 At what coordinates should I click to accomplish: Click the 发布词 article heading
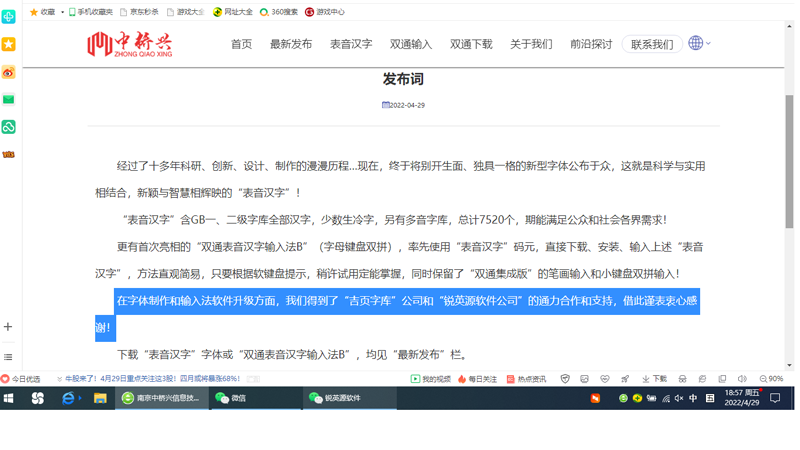(403, 79)
